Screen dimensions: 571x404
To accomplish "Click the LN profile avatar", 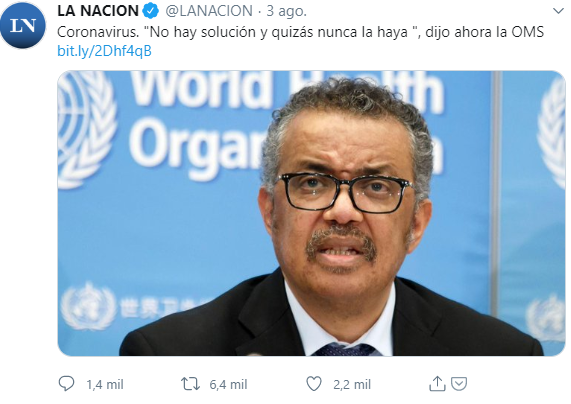I will (x=23, y=25).
